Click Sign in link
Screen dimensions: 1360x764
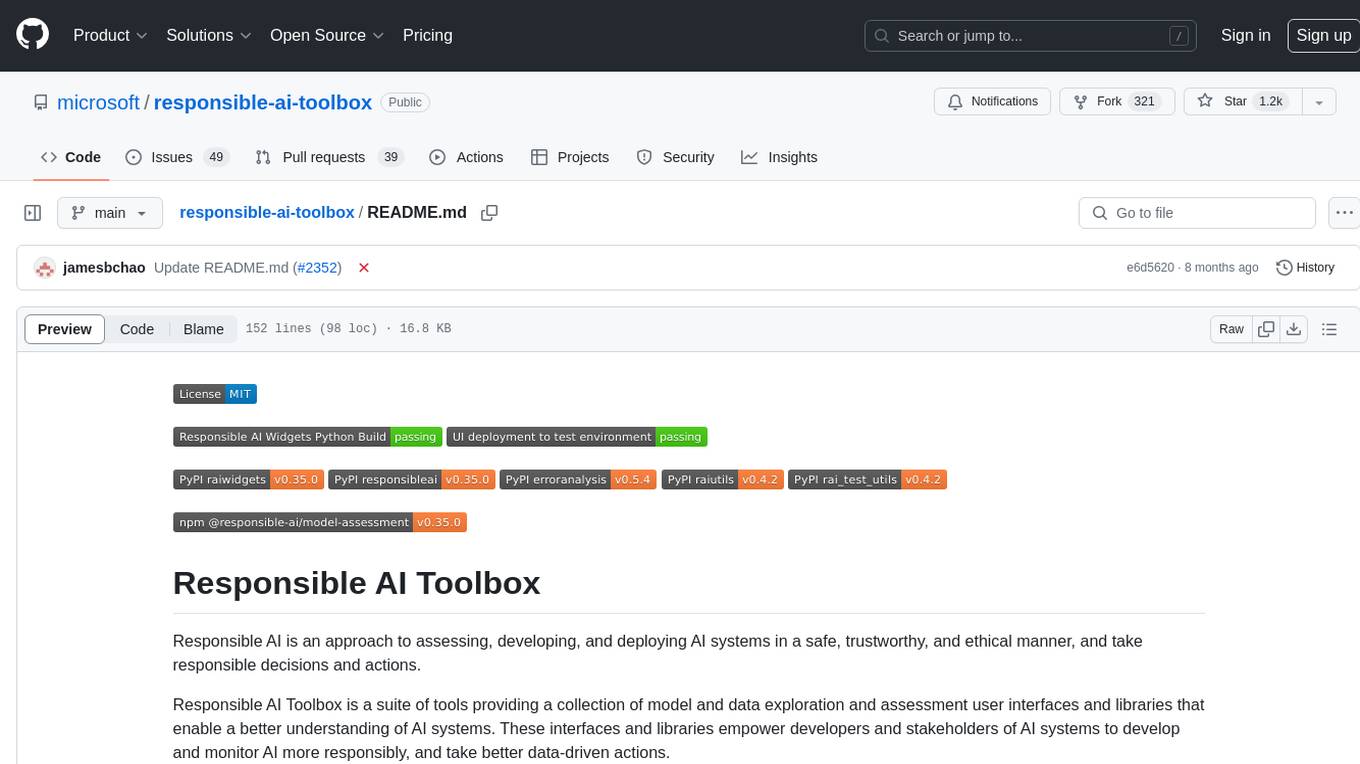point(1245,35)
